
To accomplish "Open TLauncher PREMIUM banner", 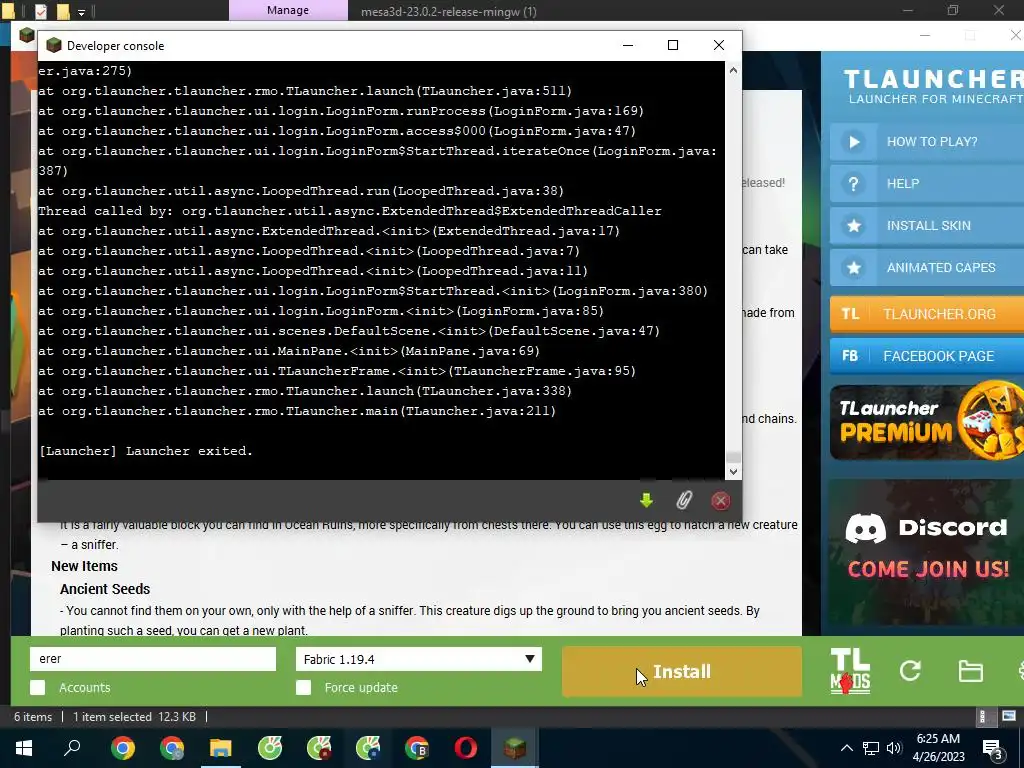I will 927,422.
